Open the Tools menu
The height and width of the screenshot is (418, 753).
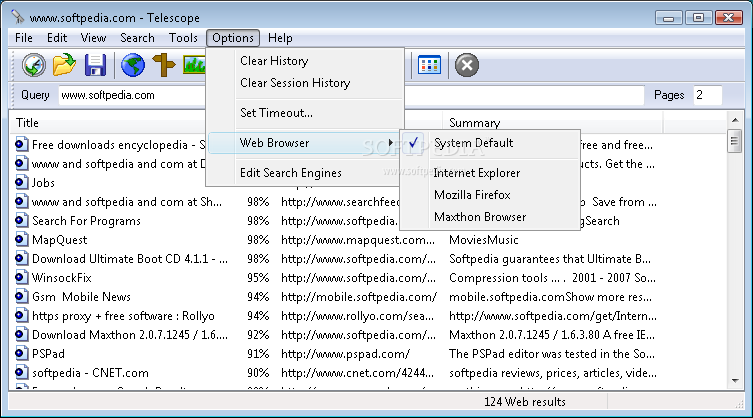(183, 37)
